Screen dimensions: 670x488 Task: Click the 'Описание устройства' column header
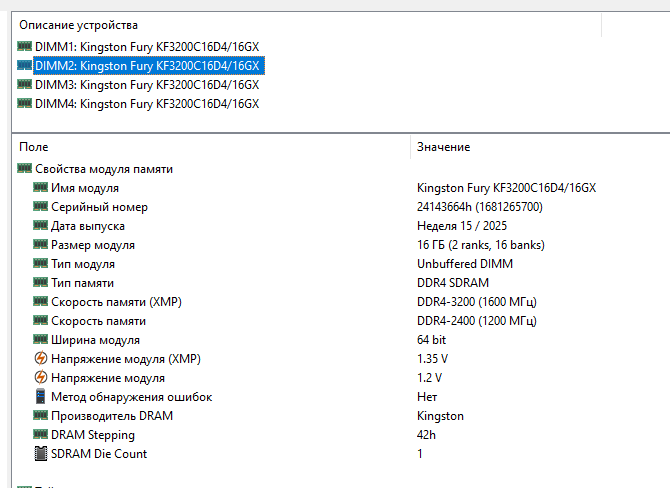tap(78, 25)
